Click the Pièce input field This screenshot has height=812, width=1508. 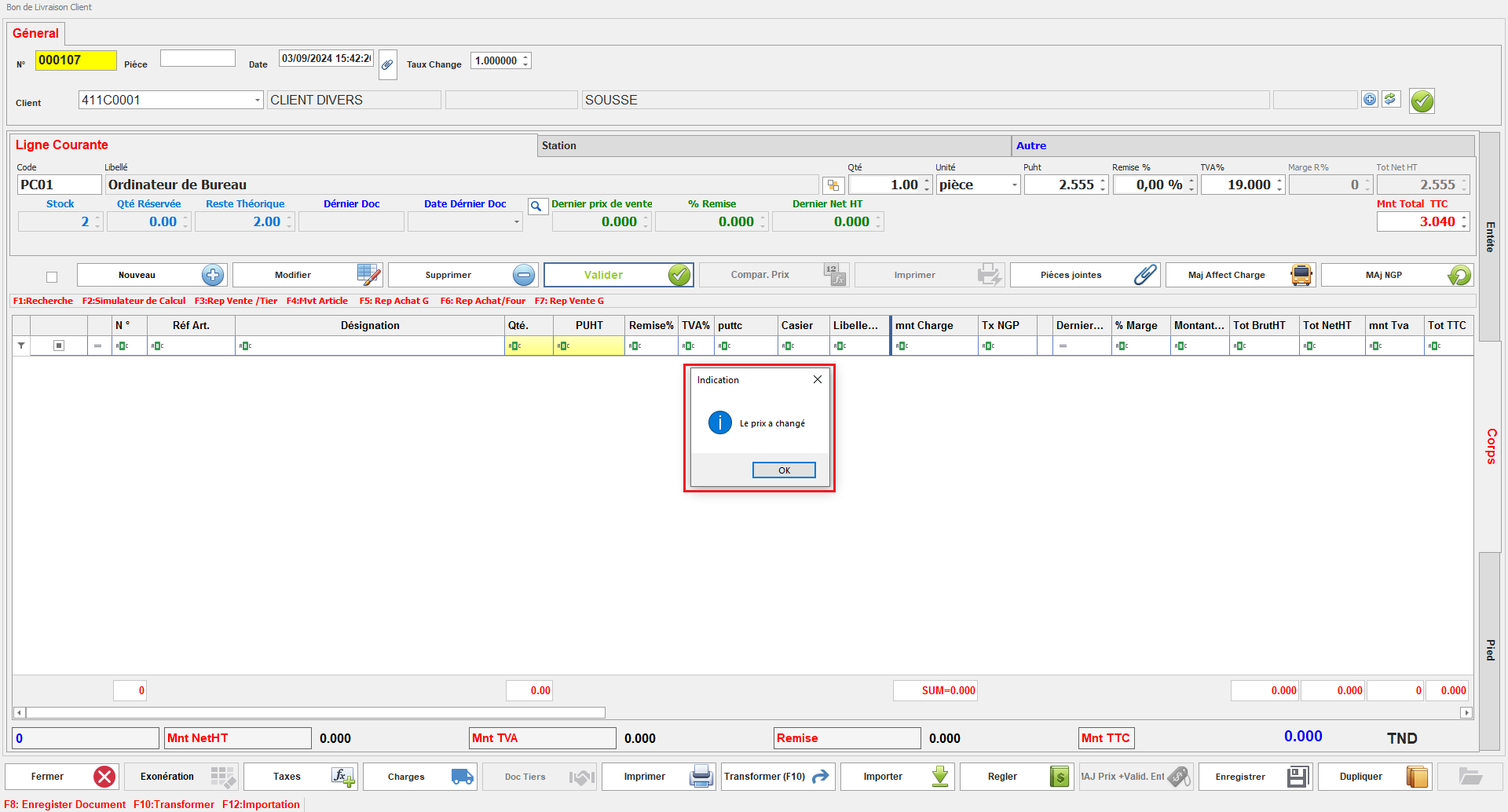198,58
